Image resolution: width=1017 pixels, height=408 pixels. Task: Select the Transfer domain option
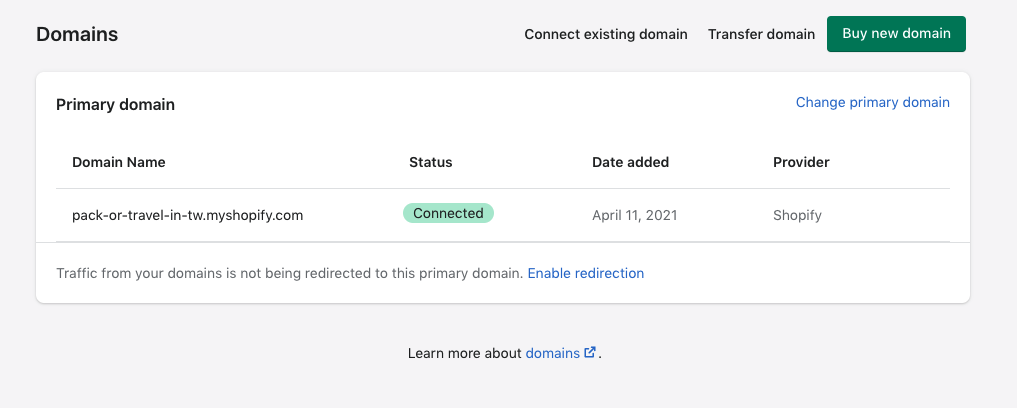[x=761, y=34]
